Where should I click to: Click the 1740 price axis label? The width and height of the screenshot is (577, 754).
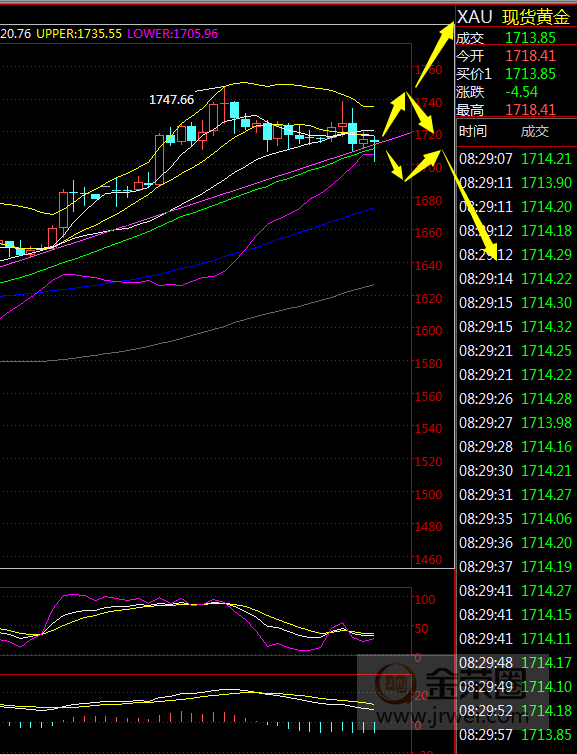[429, 102]
